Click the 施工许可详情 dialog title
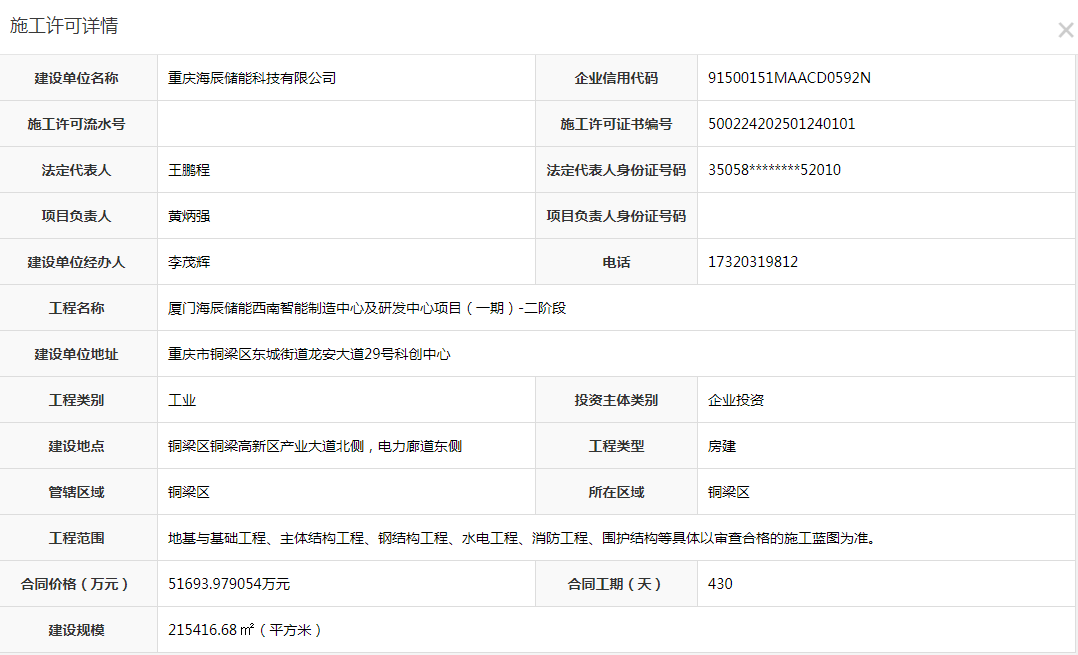 [x=64, y=26]
